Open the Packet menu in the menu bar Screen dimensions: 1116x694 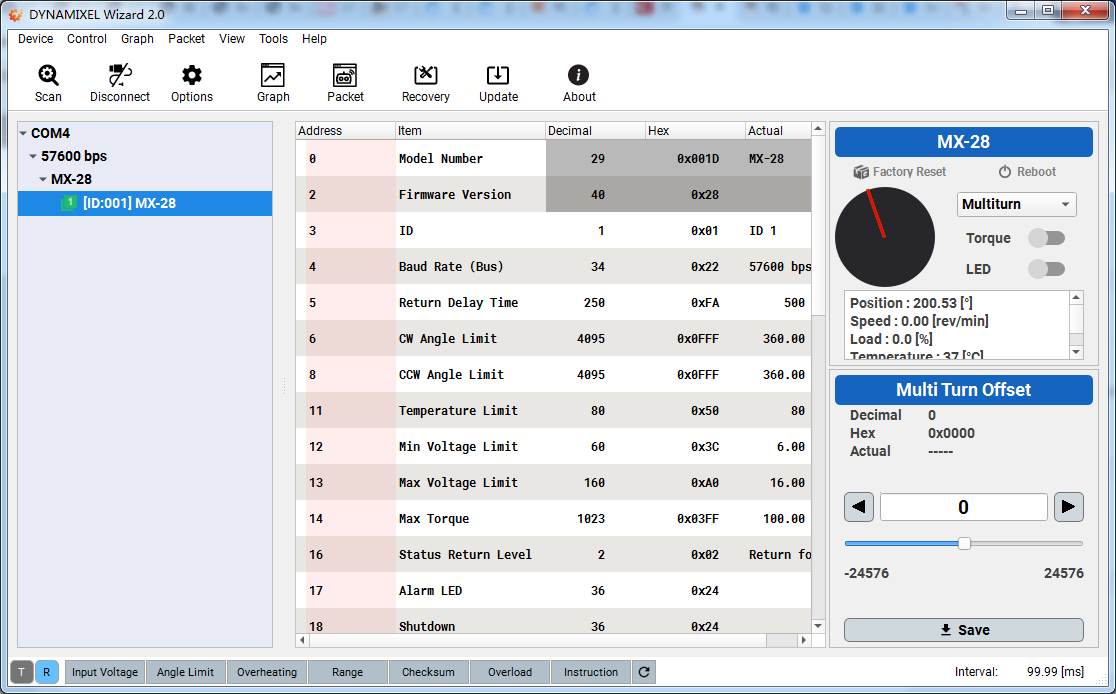[x=186, y=39]
